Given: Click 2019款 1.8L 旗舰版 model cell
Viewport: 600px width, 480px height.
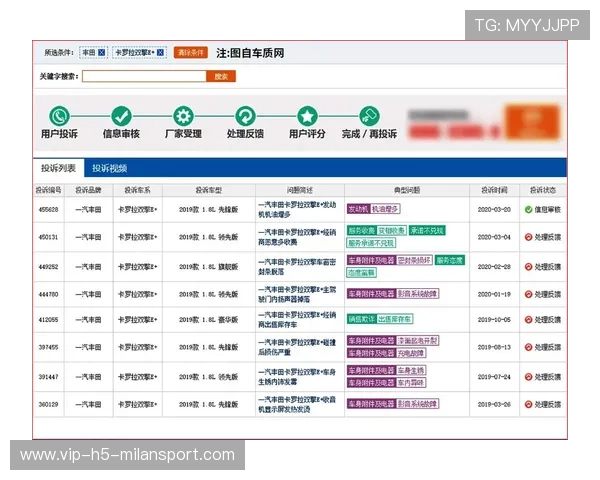Looking at the screenshot, I should tap(209, 267).
